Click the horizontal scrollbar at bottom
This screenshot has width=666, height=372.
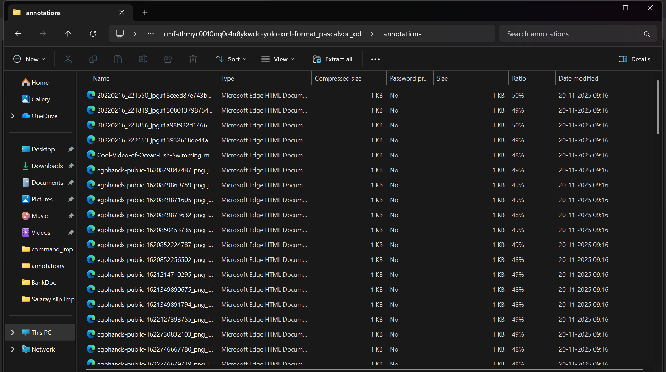(364, 369)
